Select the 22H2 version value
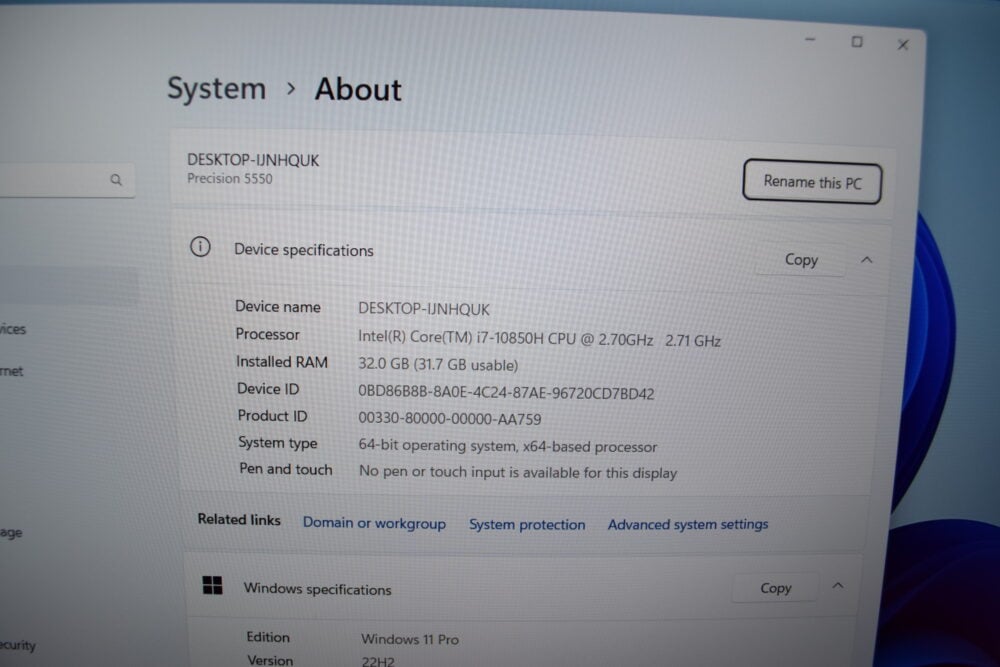Image resolution: width=1000 pixels, height=667 pixels. (x=378, y=661)
